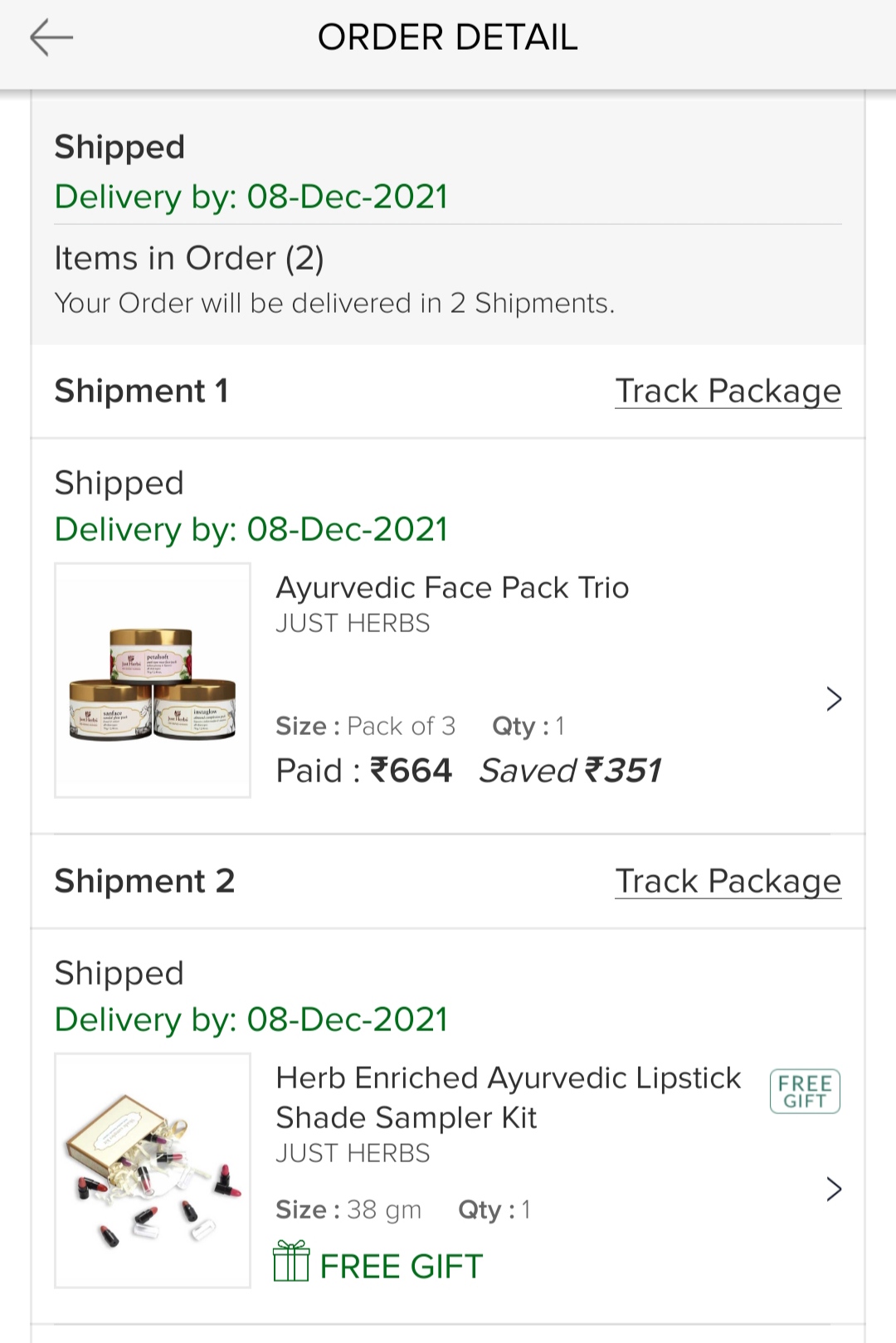The height and width of the screenshot is (1343, 896).
Task: Select the Ayurvedic Face Pack Trio title
Action: 452,587
